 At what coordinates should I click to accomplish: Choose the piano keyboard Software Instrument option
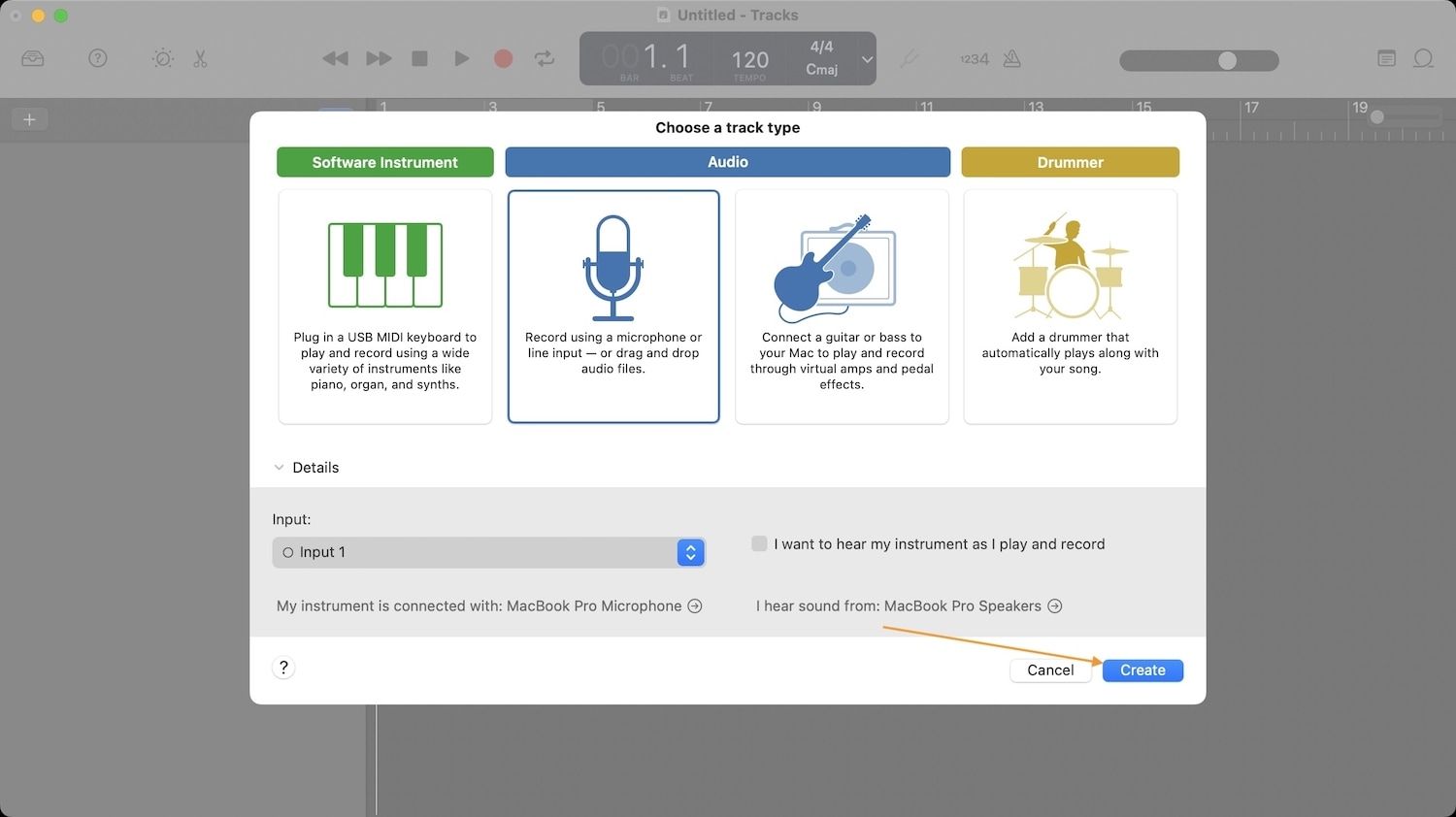coord(384,306)
